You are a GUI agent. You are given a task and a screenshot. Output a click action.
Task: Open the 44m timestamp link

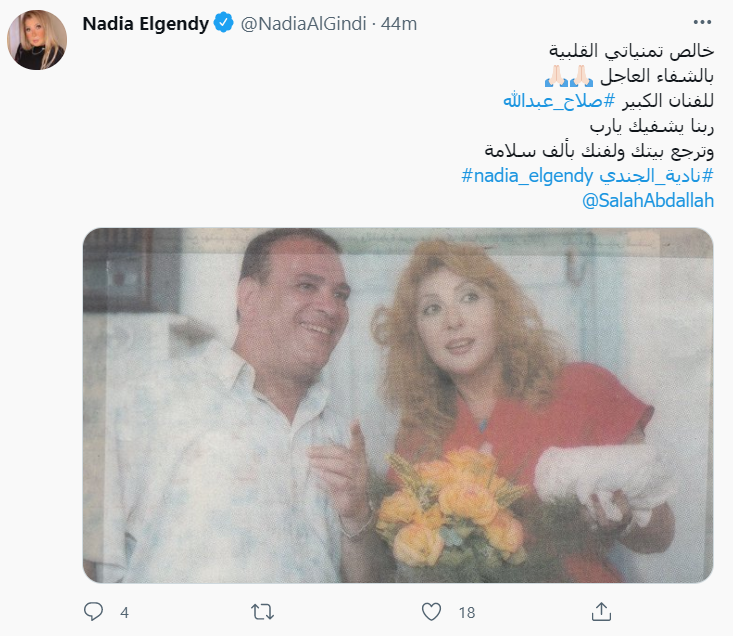399,24
